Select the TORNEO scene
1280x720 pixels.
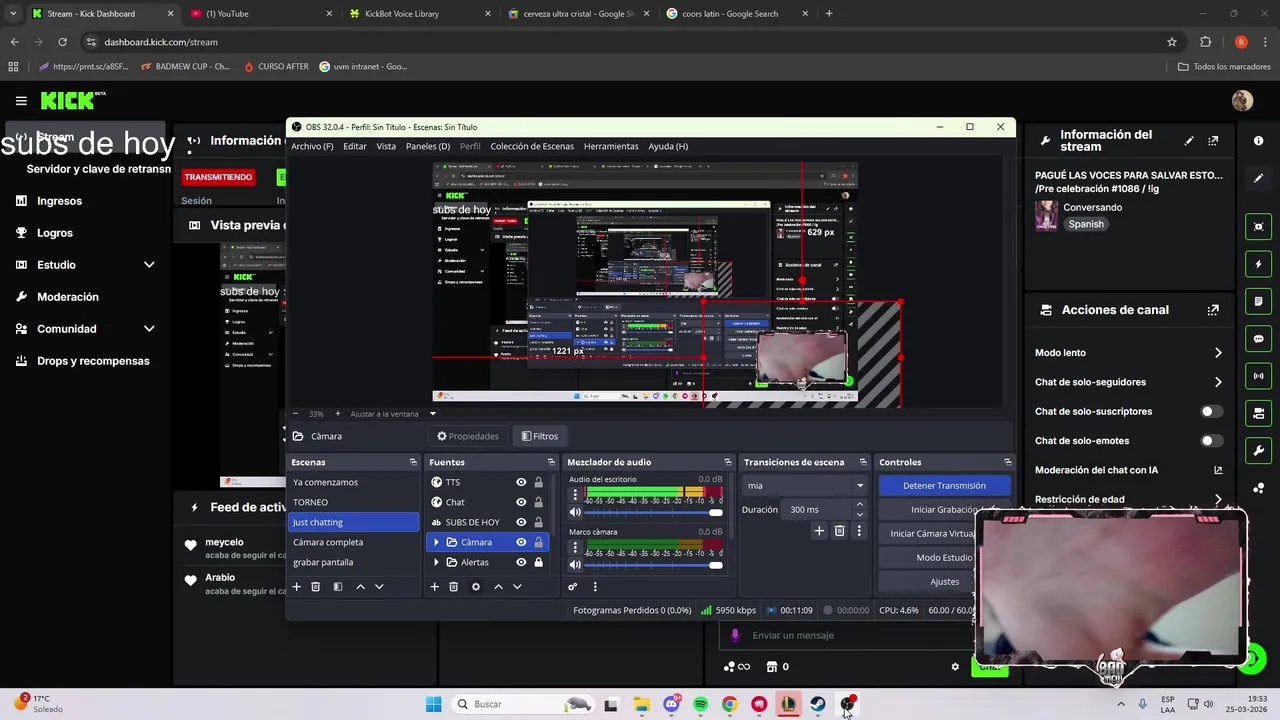click(x=354, y=502)
